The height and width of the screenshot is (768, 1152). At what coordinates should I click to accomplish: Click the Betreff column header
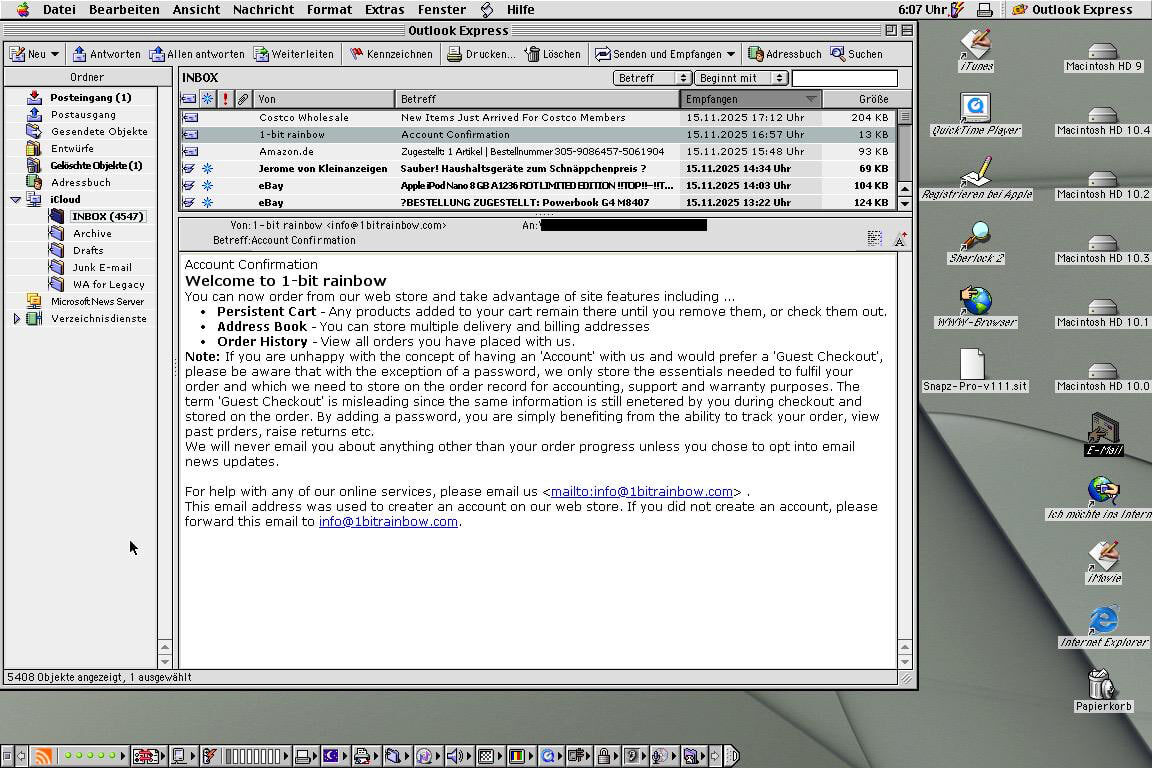coord(537,99)
